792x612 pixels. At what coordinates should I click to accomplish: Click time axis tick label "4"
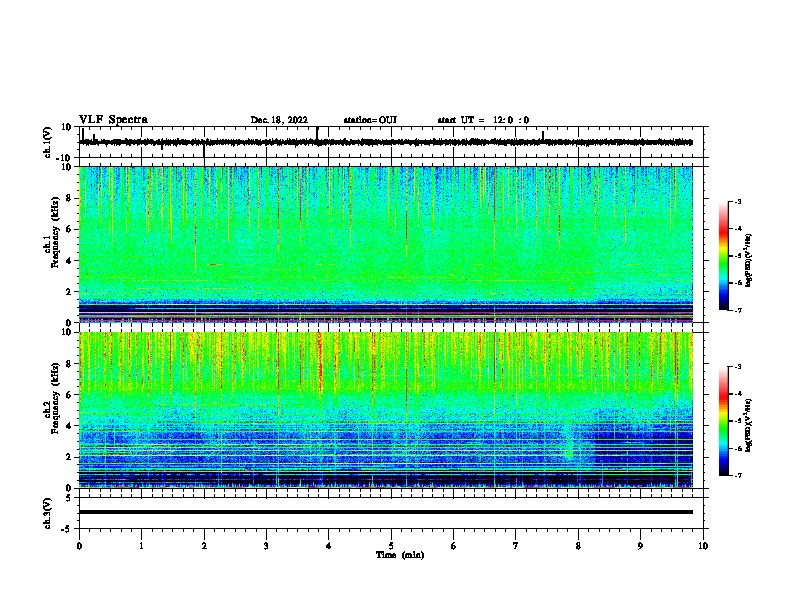[x=329, y=546]
